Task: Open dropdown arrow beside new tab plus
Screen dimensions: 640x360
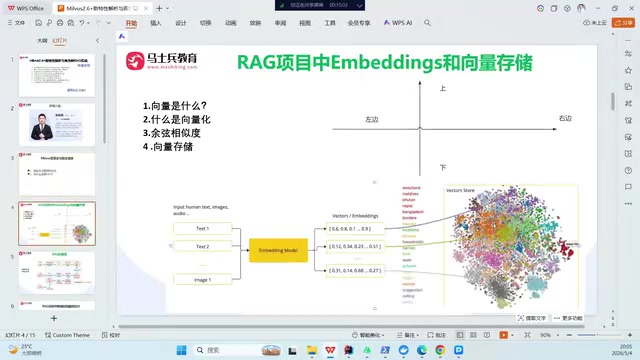Action: pyautogui.click(x=167, y=8)
